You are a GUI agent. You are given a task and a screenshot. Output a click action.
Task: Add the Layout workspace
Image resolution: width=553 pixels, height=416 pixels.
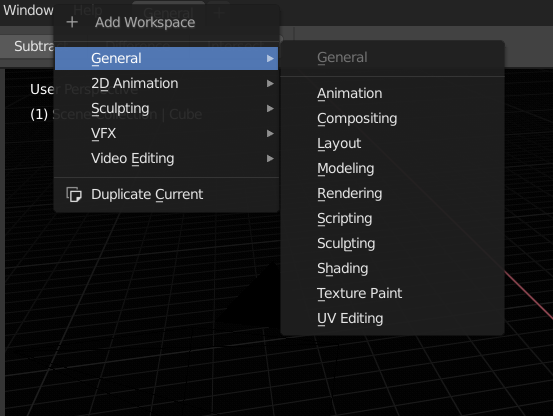click(x=393, y=143)
